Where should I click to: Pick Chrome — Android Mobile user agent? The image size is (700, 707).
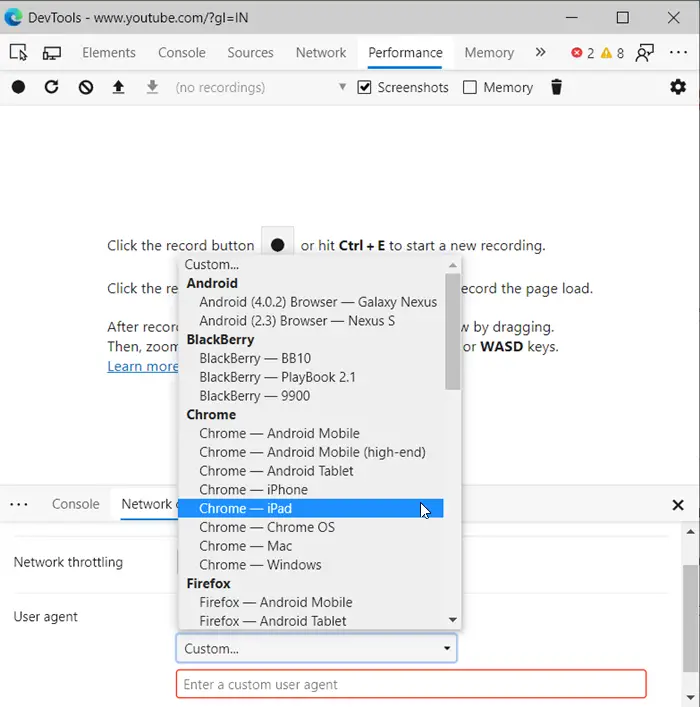coord(311,433)
